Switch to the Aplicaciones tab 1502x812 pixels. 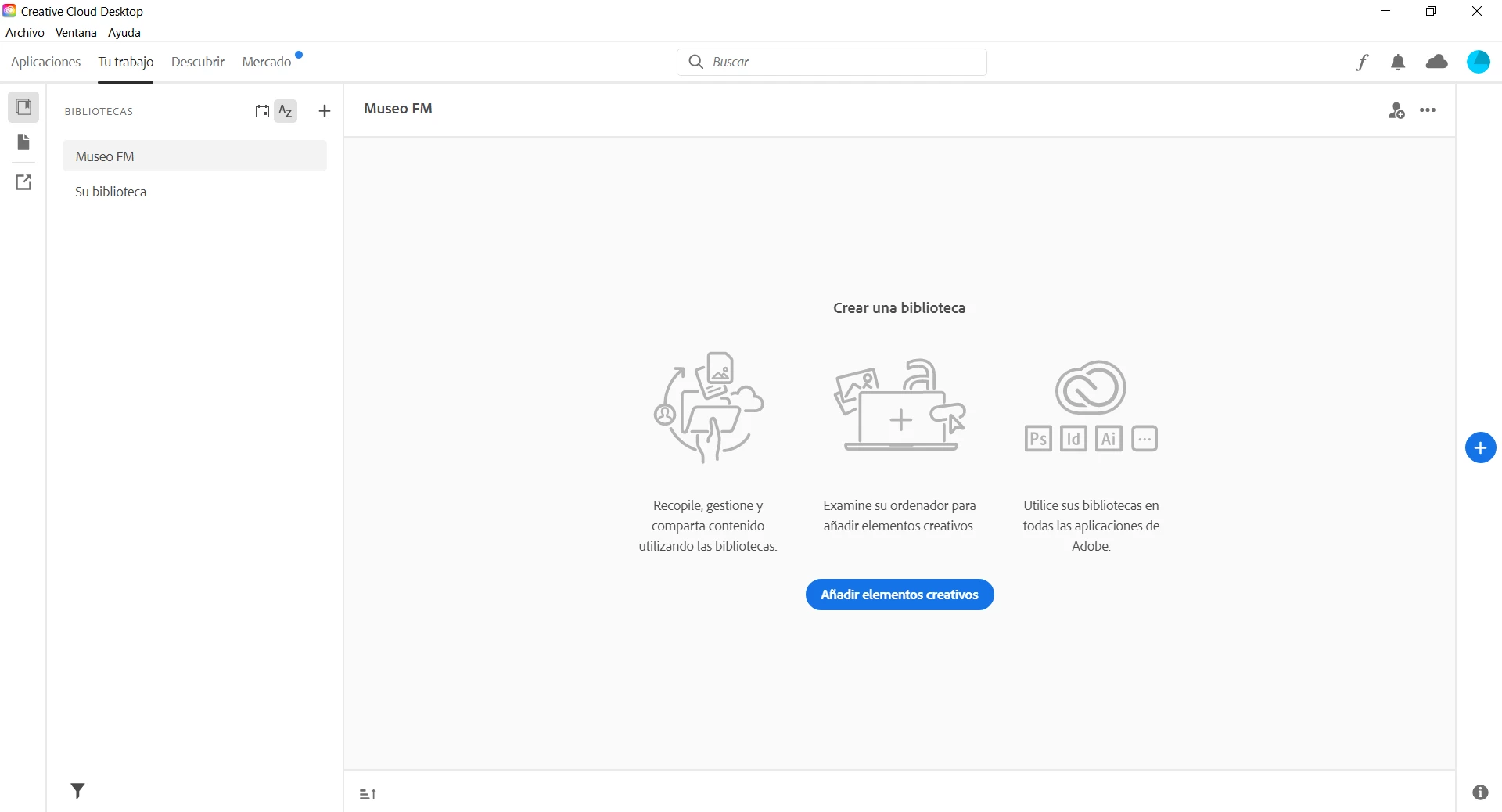pyautogui.click(x=45, y=62)
